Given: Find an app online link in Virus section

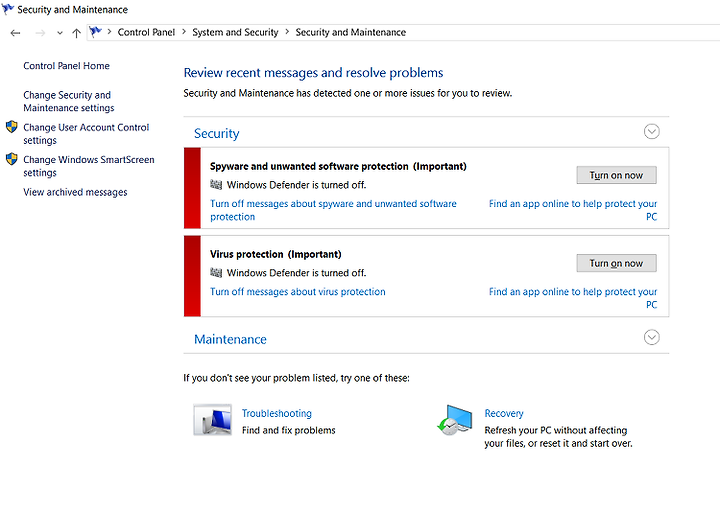Looking at the screenshot, I should [x=573, y=298].
